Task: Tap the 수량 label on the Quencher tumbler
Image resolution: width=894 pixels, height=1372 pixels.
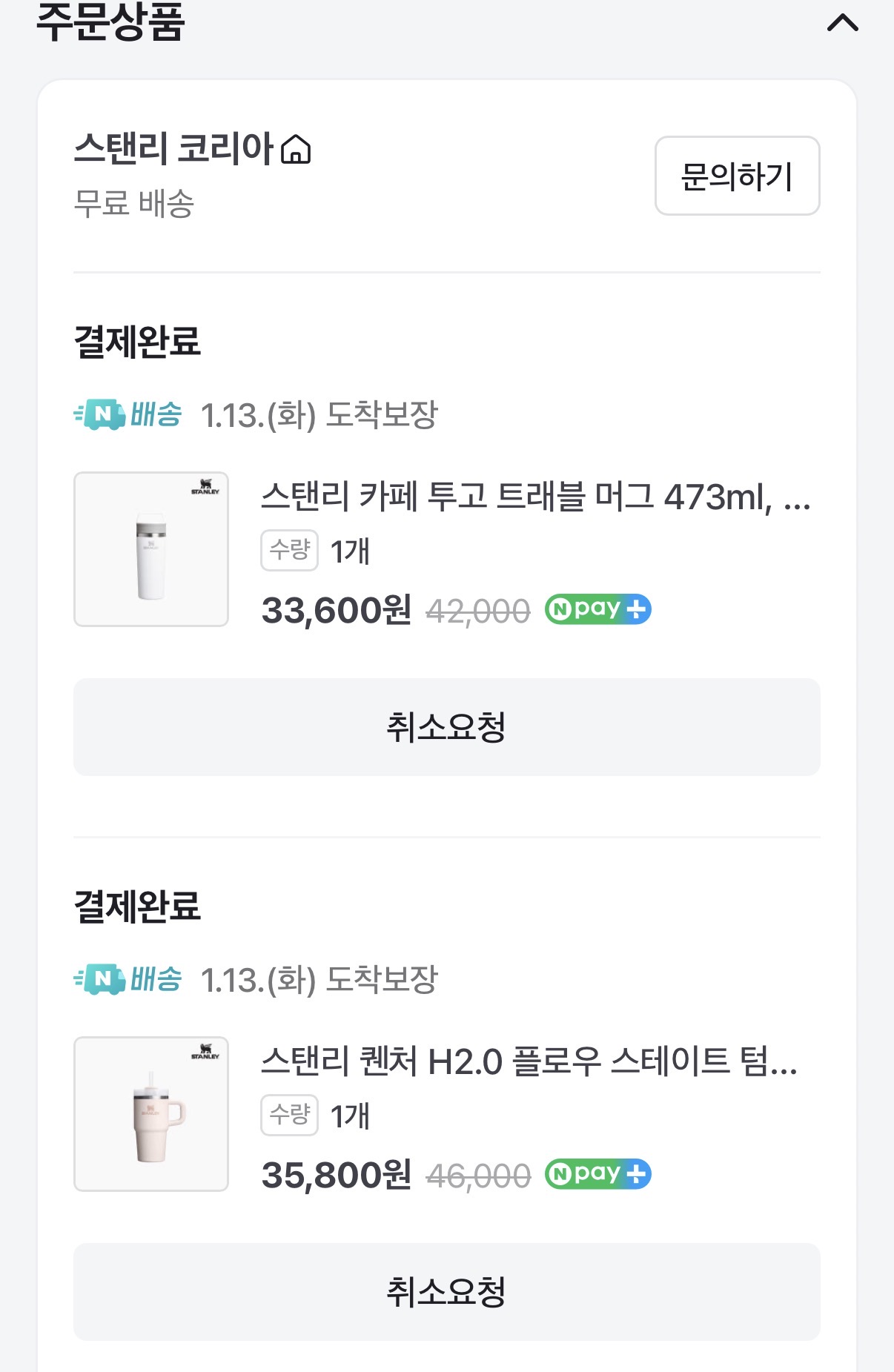Action: [x=289, y=1115]
